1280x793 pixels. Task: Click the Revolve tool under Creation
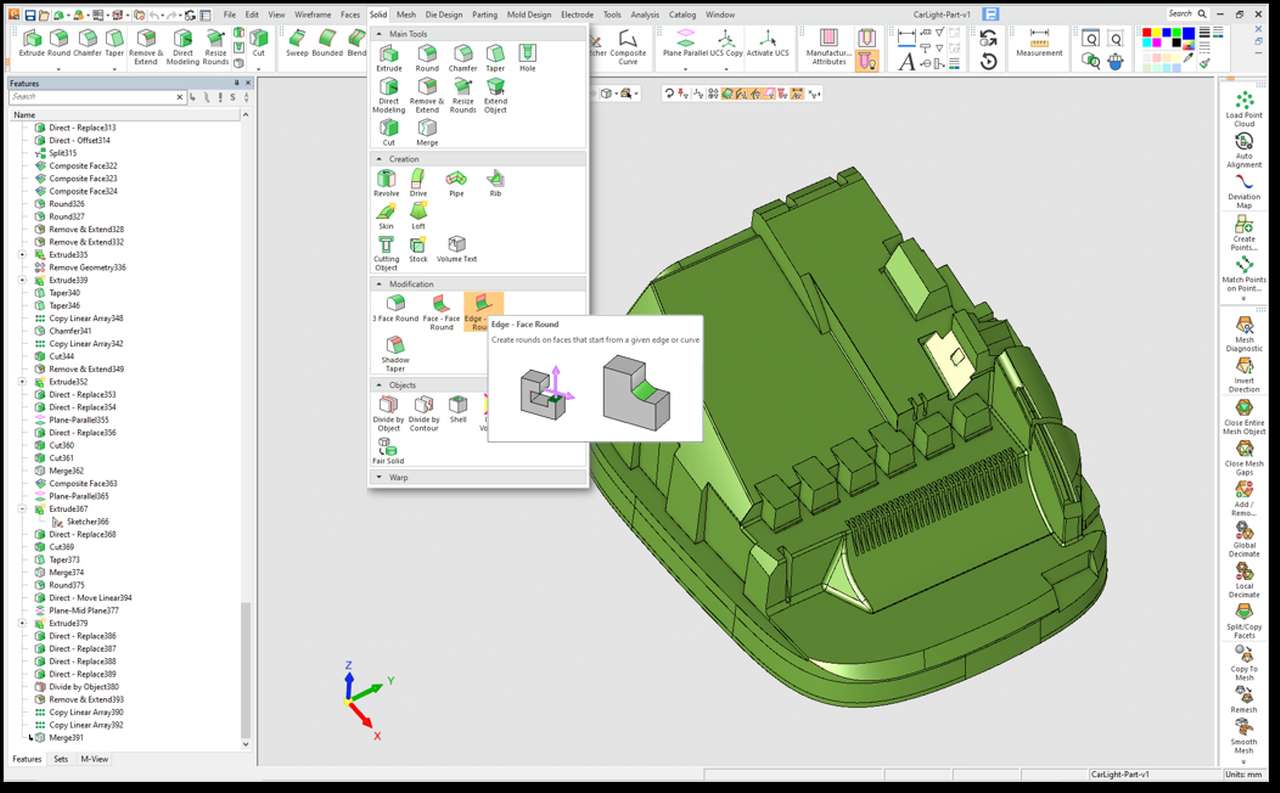386,182
